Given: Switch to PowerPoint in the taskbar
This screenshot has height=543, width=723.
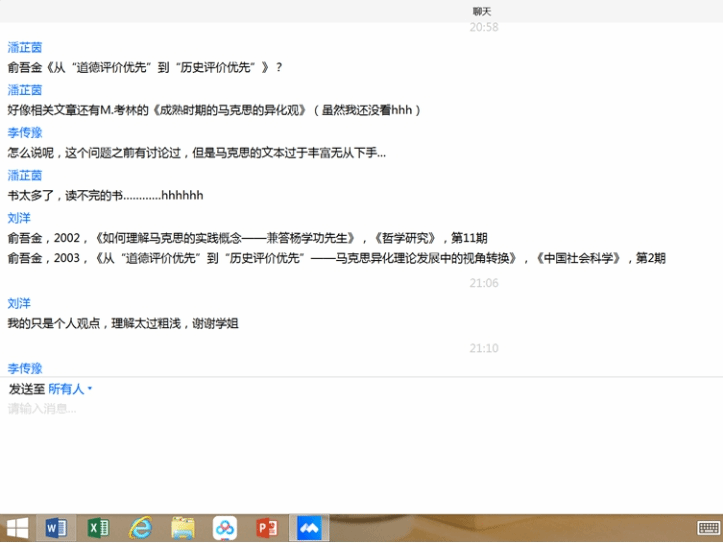Looking at the screenshot, I should [266, 527].
